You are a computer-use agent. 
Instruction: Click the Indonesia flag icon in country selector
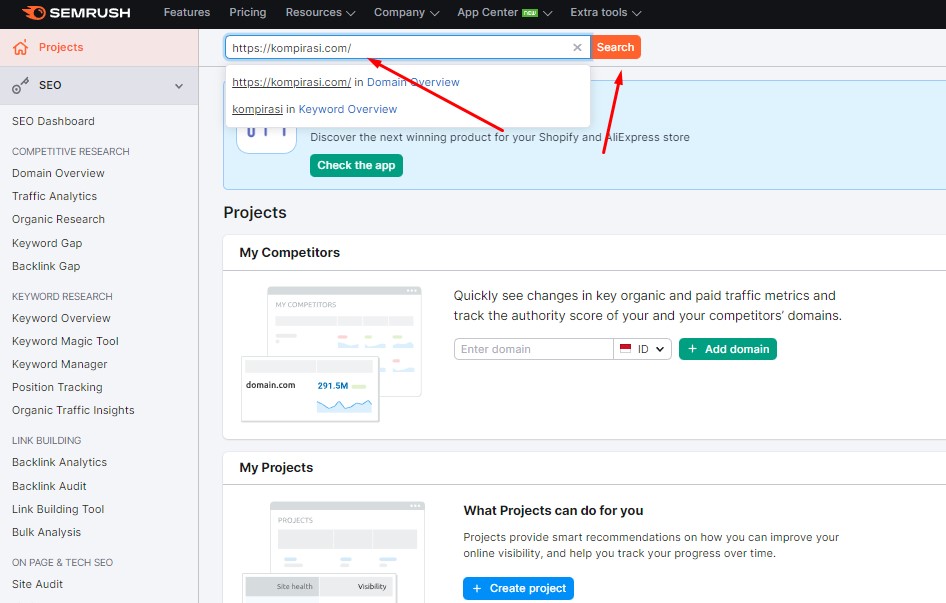626,349
